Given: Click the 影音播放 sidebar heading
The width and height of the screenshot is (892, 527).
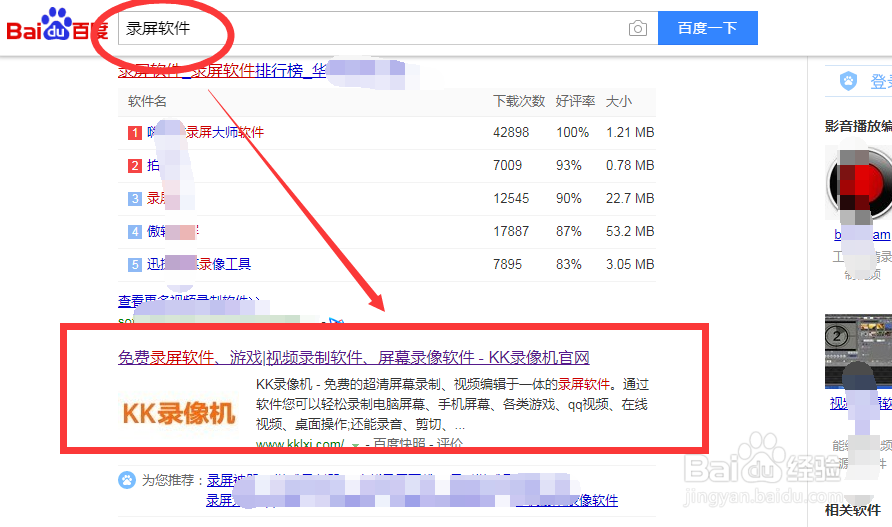Looking at the screenshot, I should (x=858, y=126).
